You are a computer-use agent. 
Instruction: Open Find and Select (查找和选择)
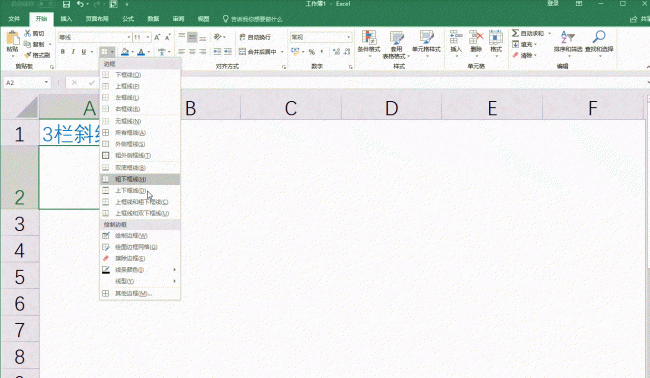tap(599, 43)
